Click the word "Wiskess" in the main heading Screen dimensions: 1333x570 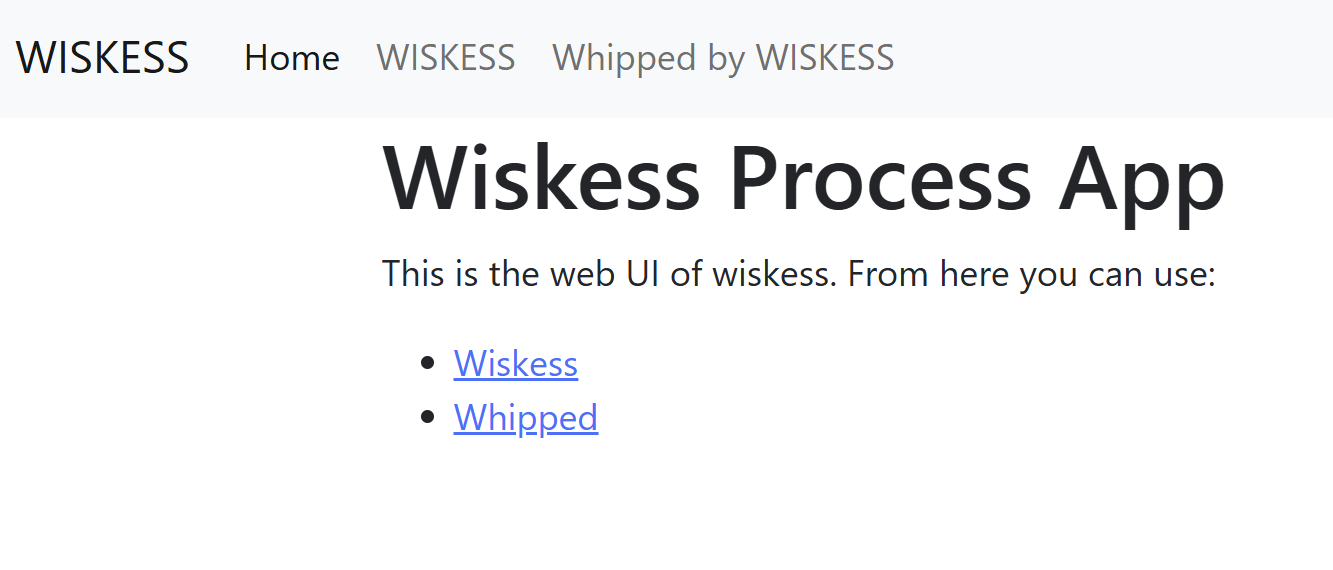click(541, 180)
